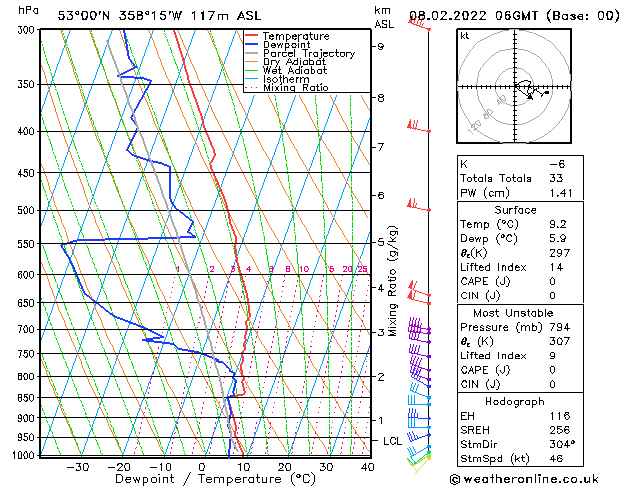This screenshot has width=629, height=486.
Task: Click the Totals Totals value 33
Action: pyautogui.click(x=556, y=178)
